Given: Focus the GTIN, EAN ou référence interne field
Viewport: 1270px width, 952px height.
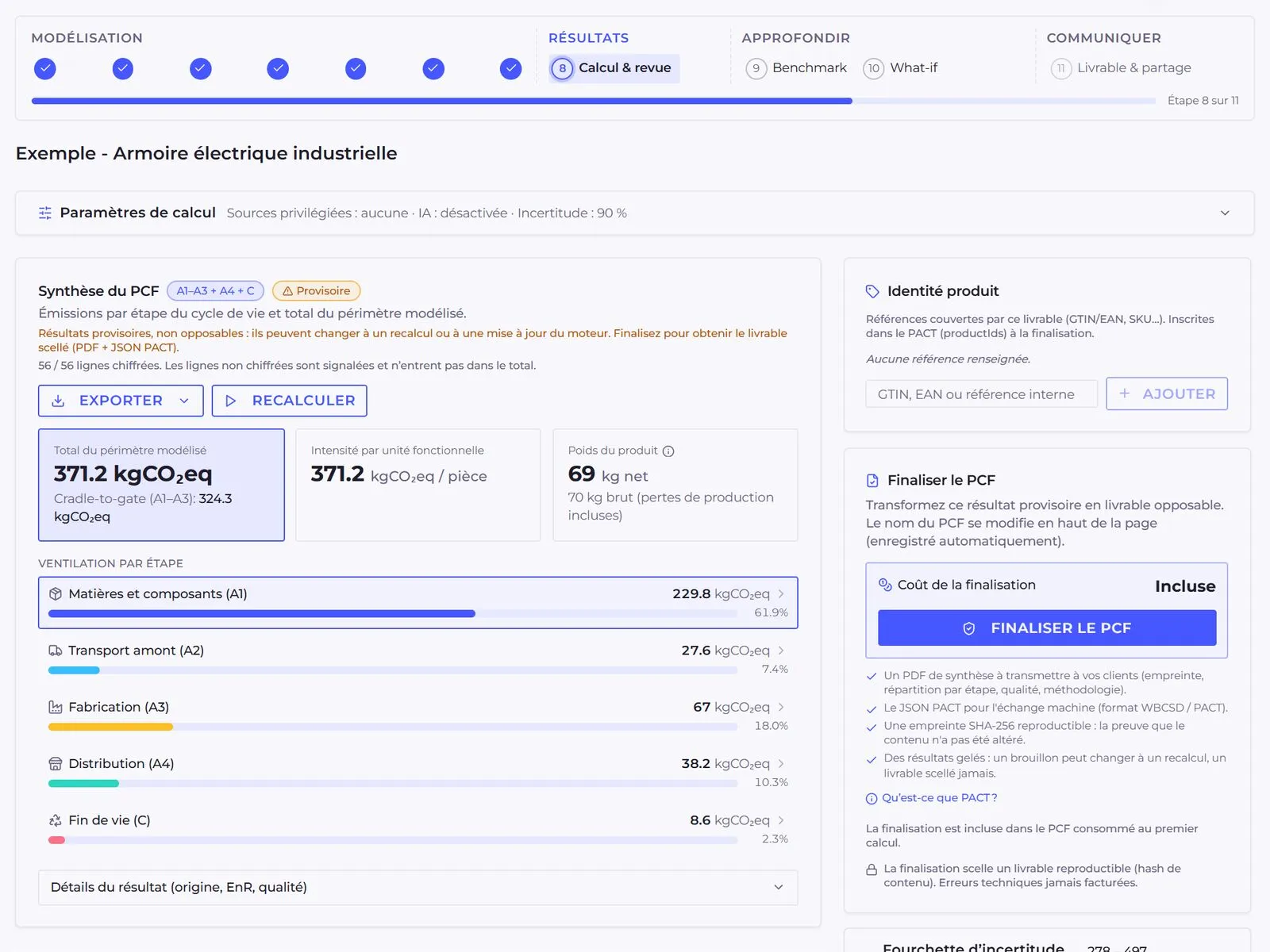Looking at the screenshot, I should coord(982,394).
